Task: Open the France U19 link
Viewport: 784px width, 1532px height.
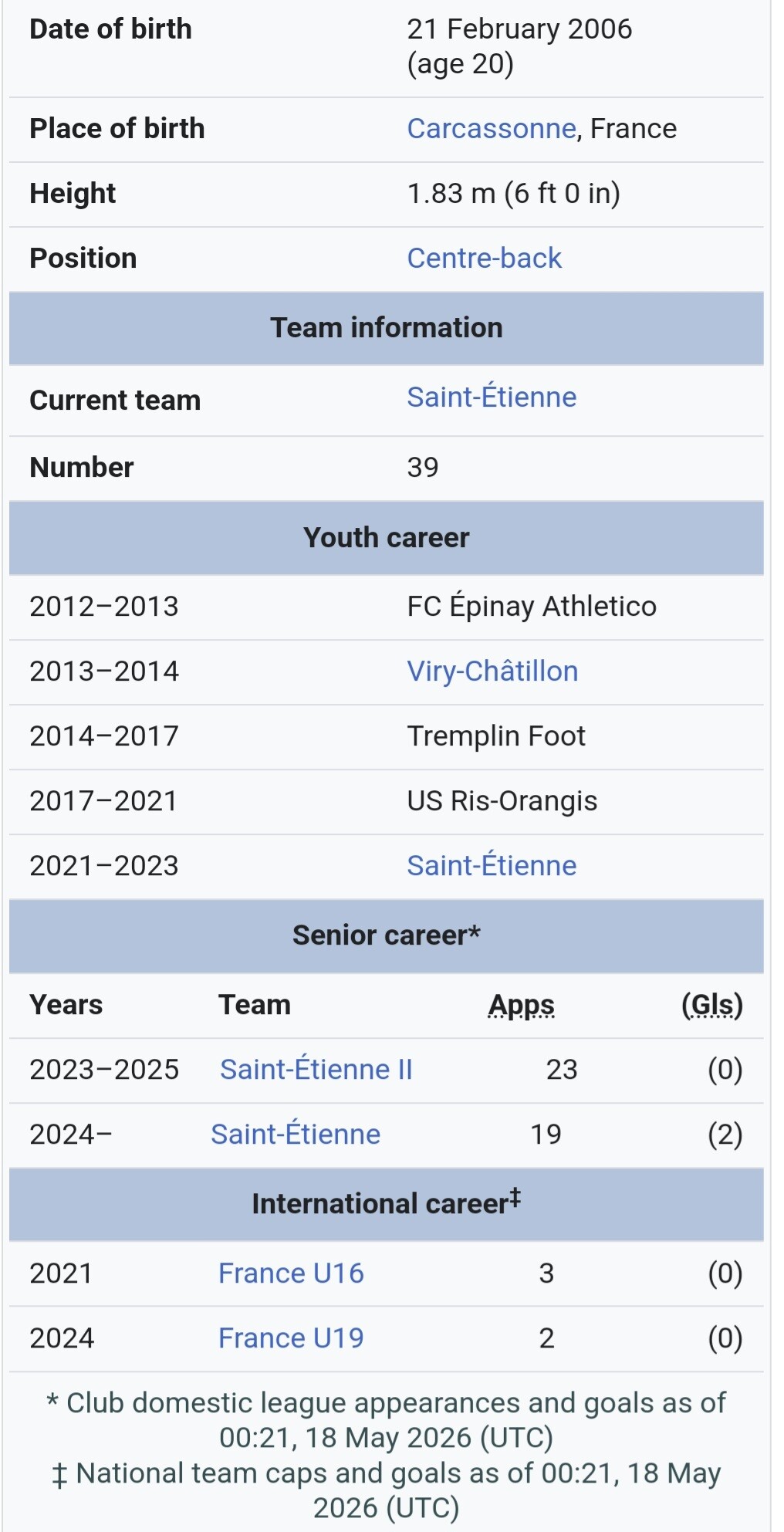Action: pos(291,1338)
